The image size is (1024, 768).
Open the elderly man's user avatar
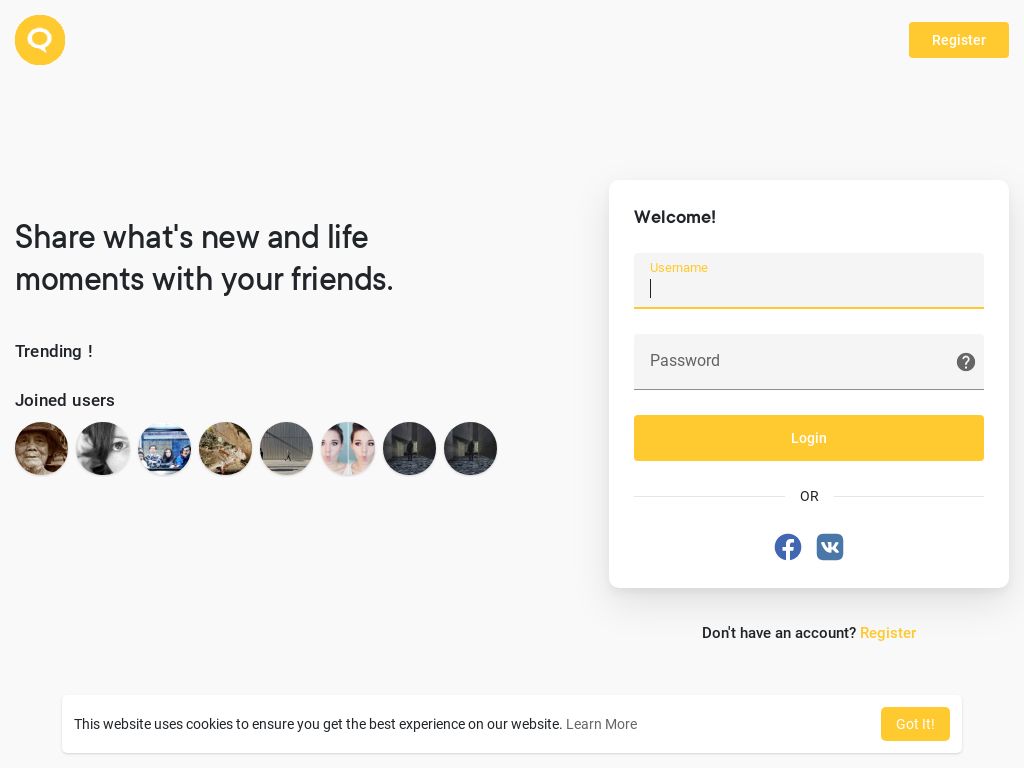(41, 449)
